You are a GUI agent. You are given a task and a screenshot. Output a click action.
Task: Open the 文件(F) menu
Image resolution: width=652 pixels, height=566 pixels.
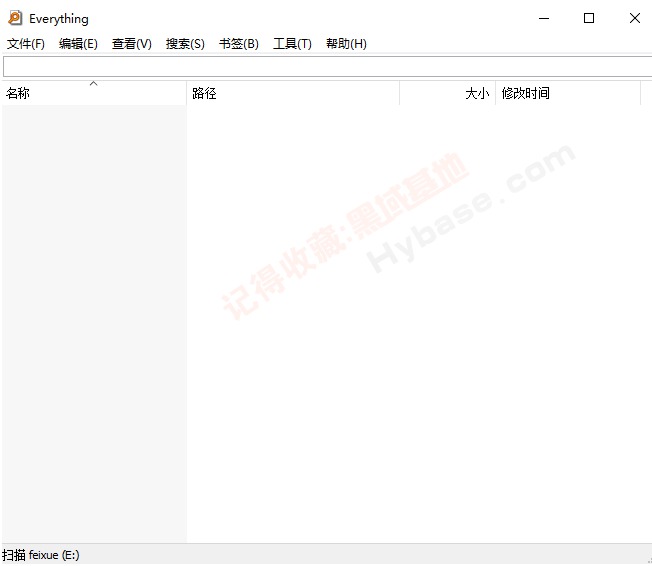tap(26, 44)
